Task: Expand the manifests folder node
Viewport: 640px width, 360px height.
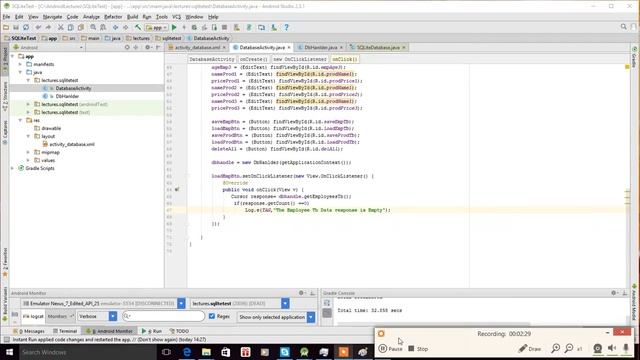Action: (x=20, y=64)
